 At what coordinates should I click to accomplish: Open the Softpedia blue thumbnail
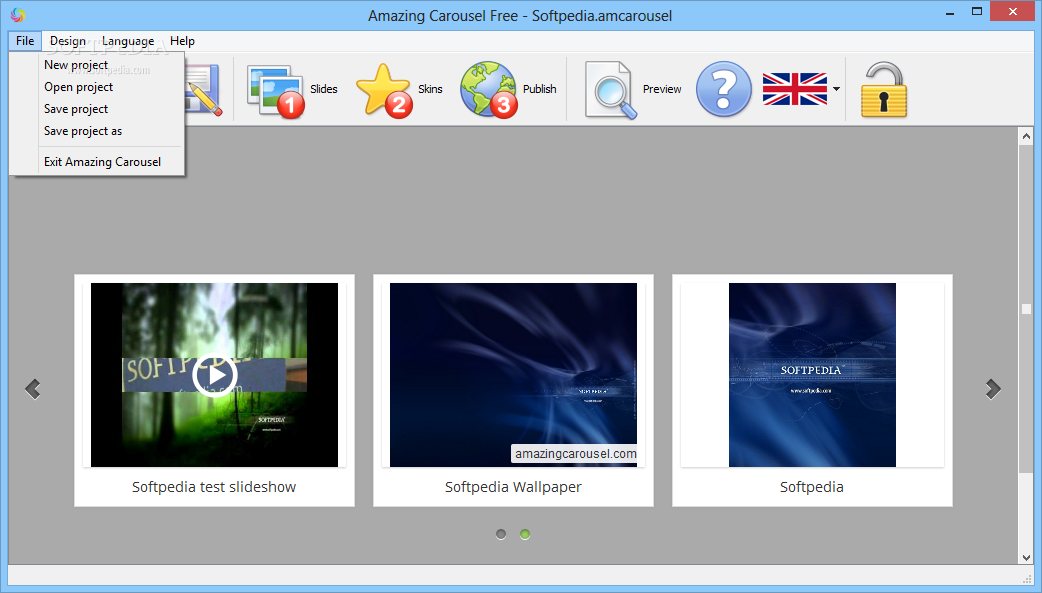[x=812, y=375]
